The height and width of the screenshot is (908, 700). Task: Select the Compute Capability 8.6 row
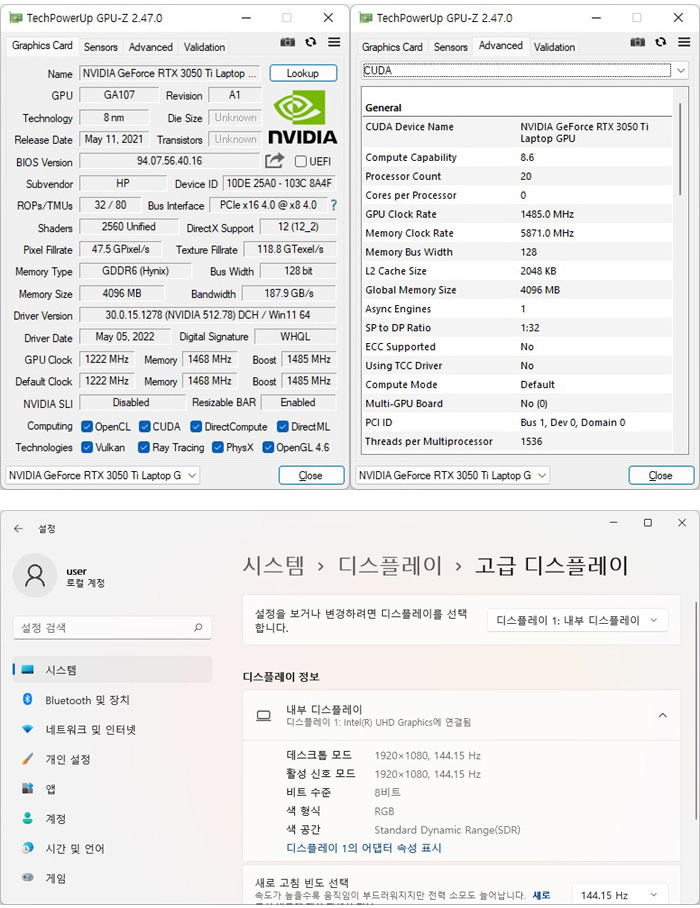[518, 157]
